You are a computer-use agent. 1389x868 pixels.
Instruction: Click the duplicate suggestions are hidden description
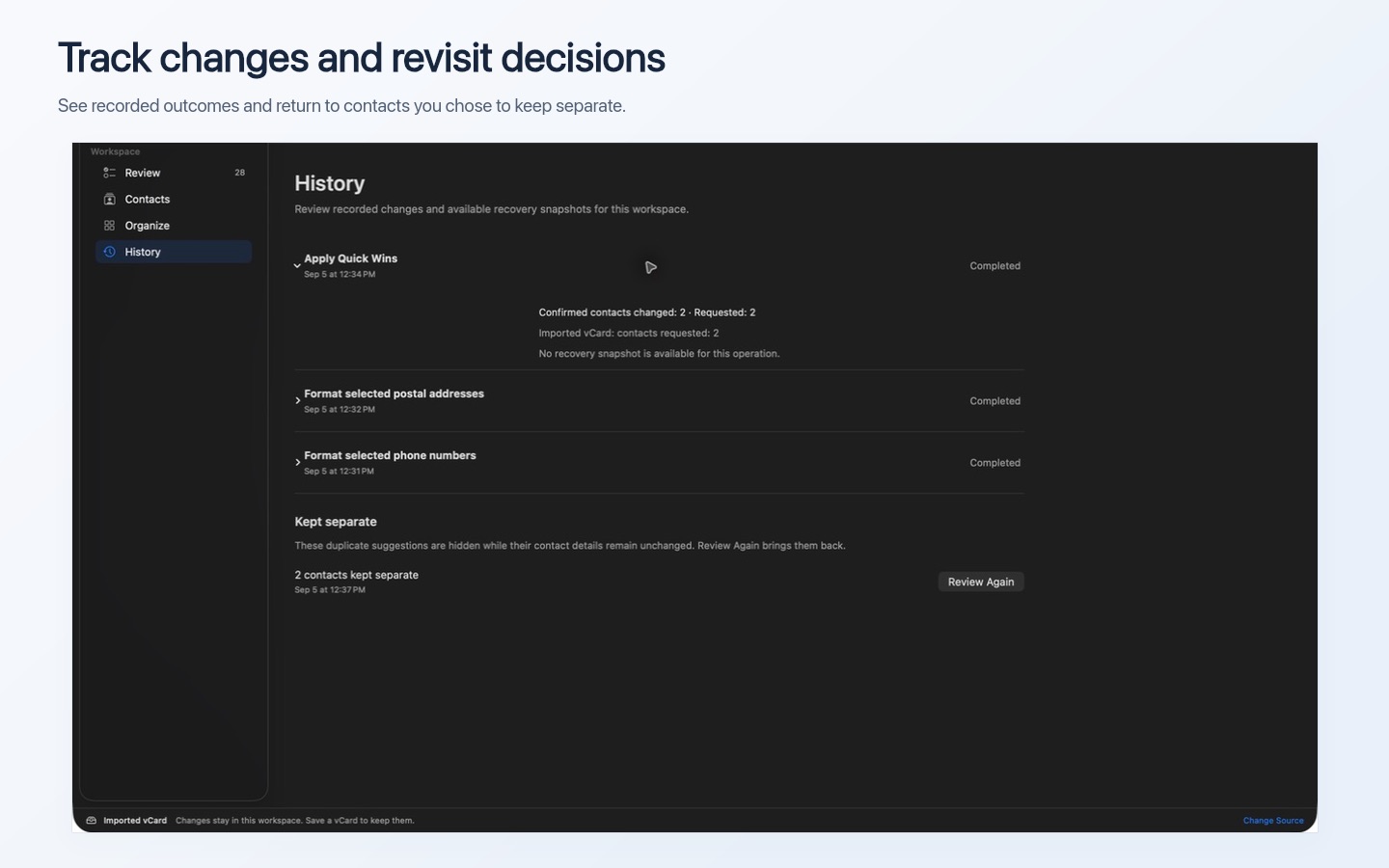coord(570,546)
